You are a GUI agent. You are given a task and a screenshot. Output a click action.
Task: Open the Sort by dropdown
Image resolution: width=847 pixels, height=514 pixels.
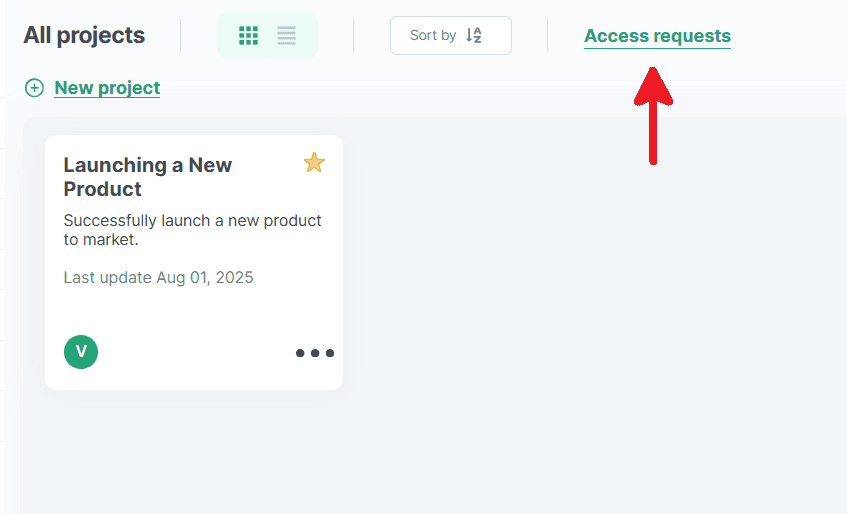click(450, 36)
